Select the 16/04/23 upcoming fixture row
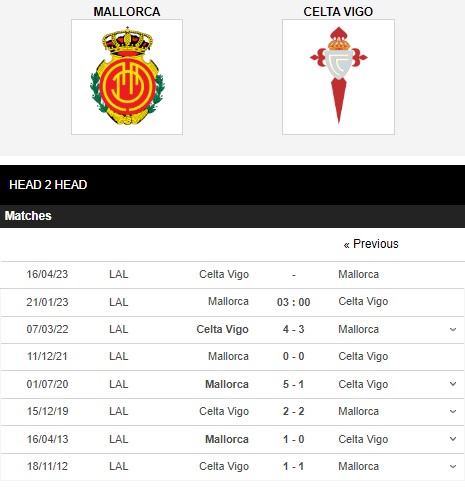 point(232,275)
